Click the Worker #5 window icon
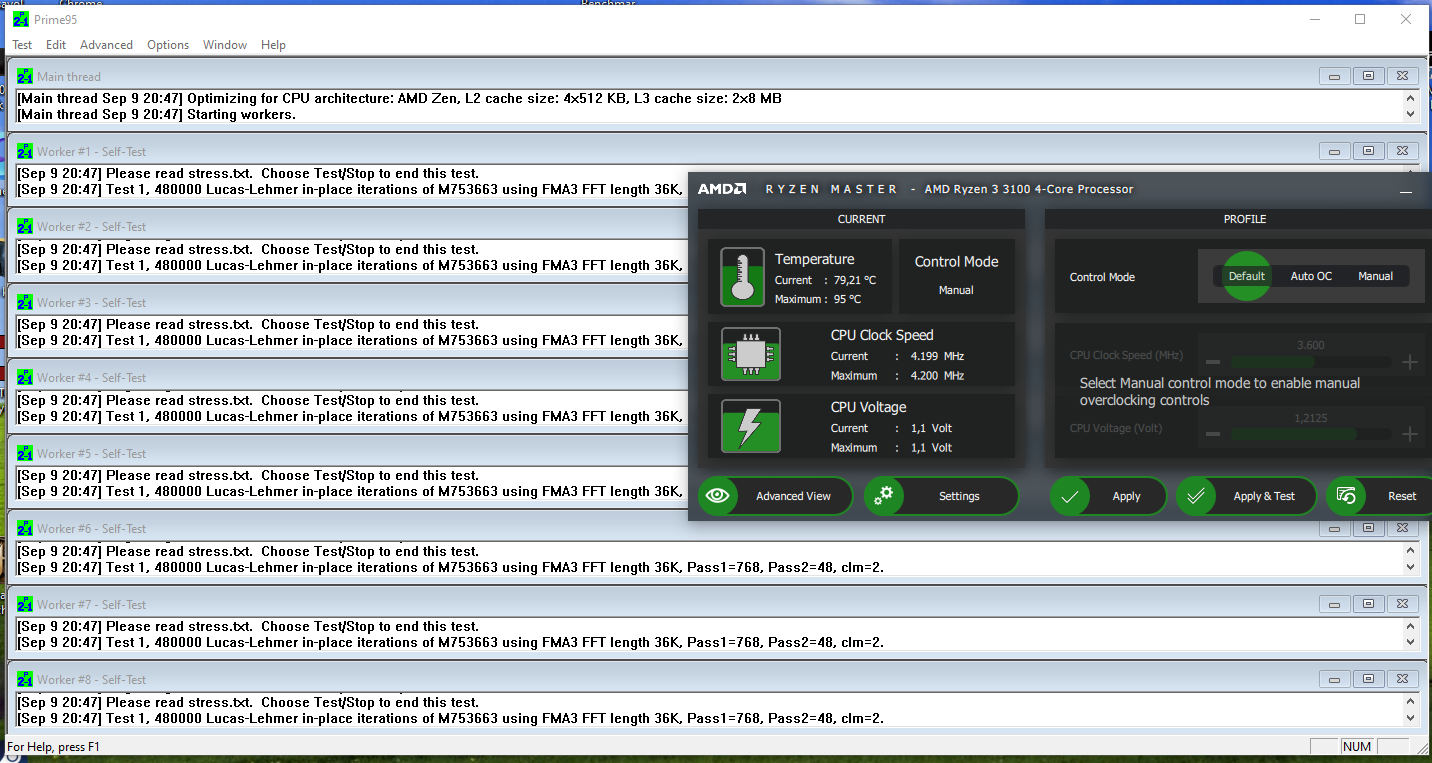Image resolution: width=1432 pixels, height=763 pixels. 25,453
